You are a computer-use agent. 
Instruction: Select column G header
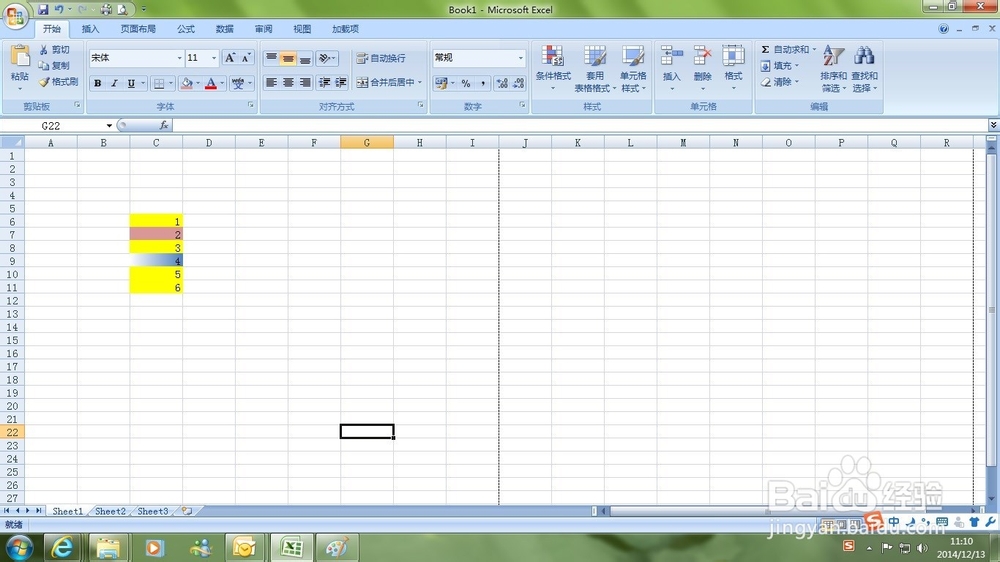pyautogui.click(x=367, y=143)
